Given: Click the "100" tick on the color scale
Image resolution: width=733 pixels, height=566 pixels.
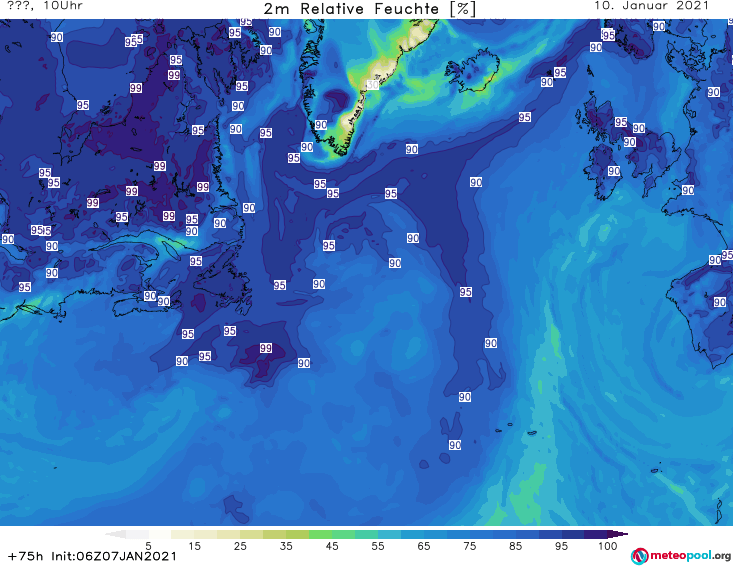Looking at the screenshot, I should pos(608,545).
